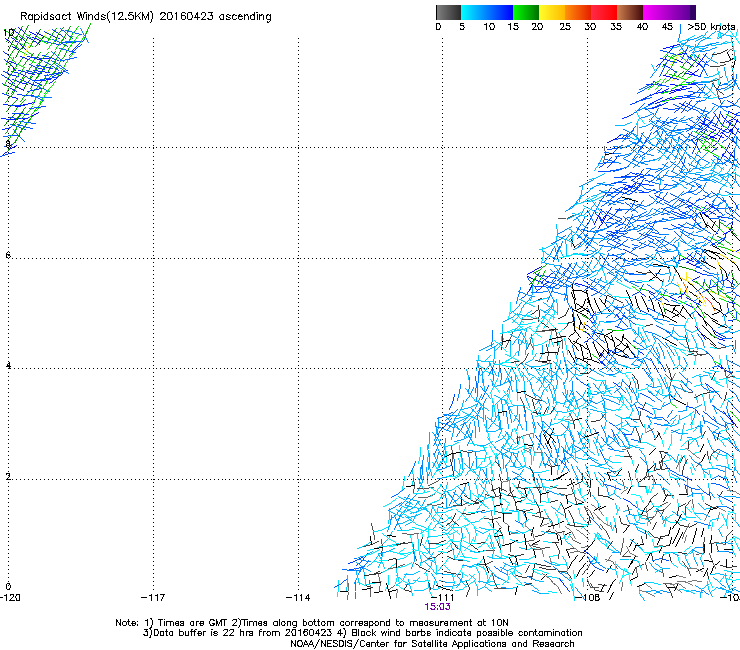This screenshot has height=650, width=740.
Task: Click the '>50 knots' legend label
Action: (x=711, y=27)
